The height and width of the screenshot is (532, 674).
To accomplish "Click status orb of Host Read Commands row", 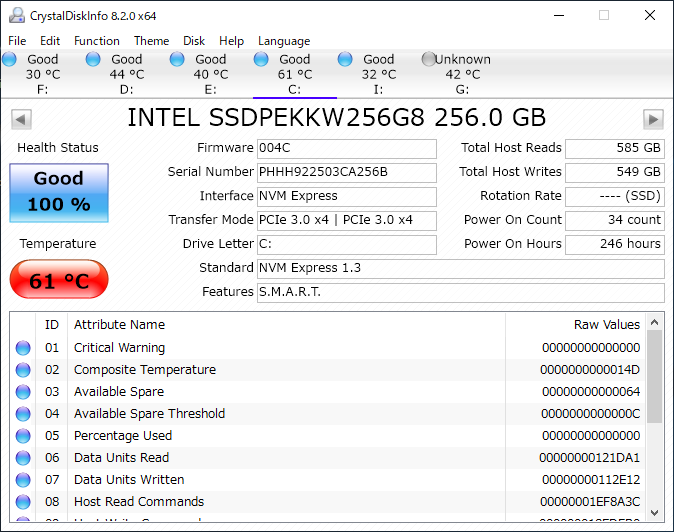I will point(23,502).
